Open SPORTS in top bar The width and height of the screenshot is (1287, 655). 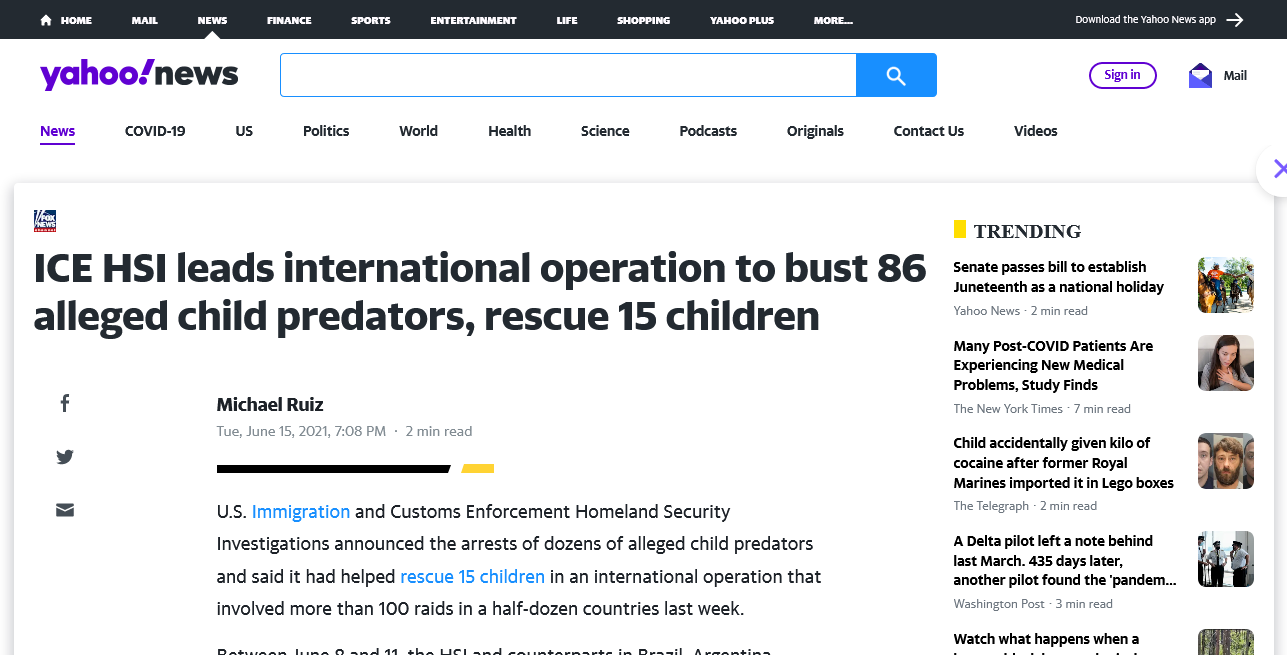tap(371, 20)
